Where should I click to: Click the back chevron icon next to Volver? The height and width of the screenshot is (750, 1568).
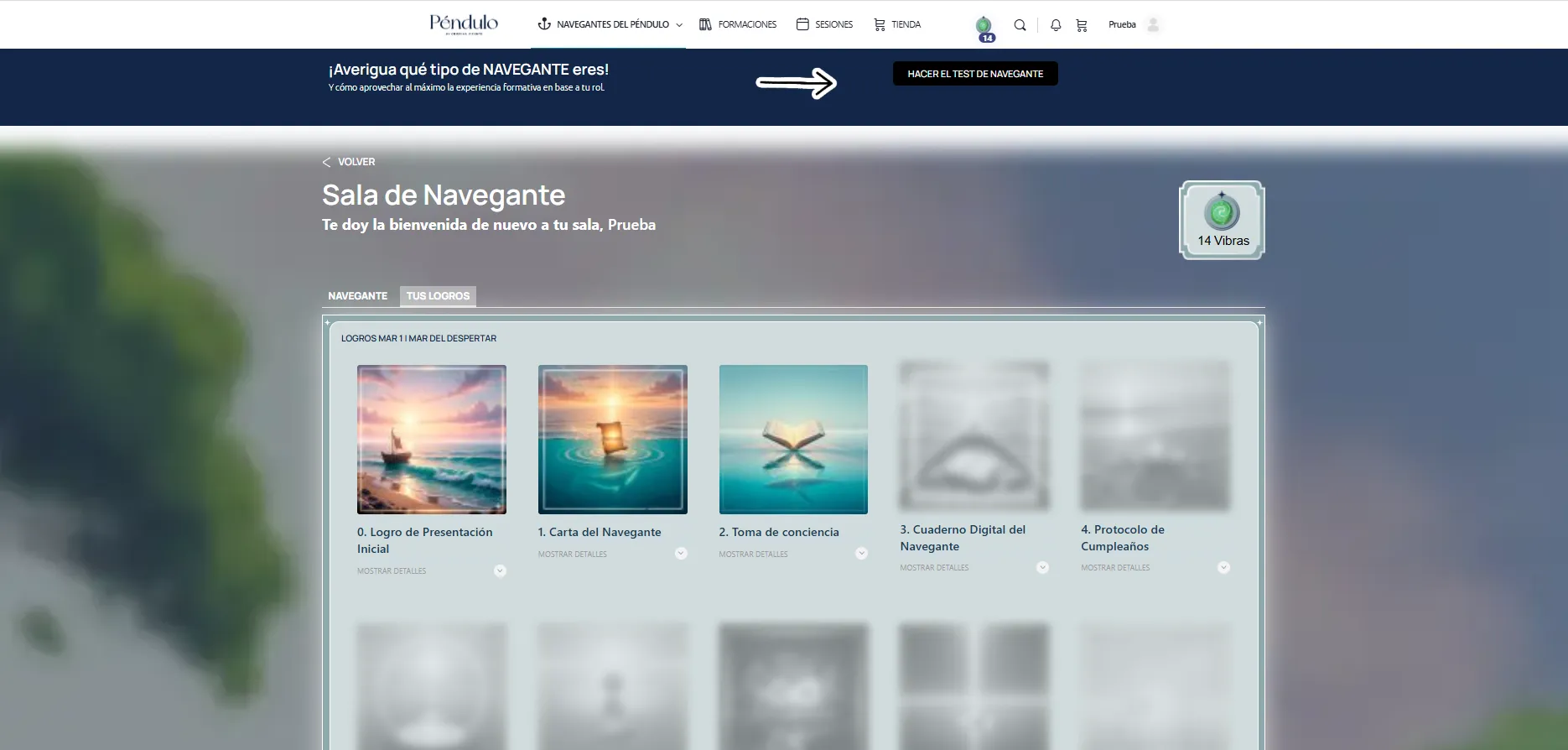pyautogui.click(x=326, y=162)
